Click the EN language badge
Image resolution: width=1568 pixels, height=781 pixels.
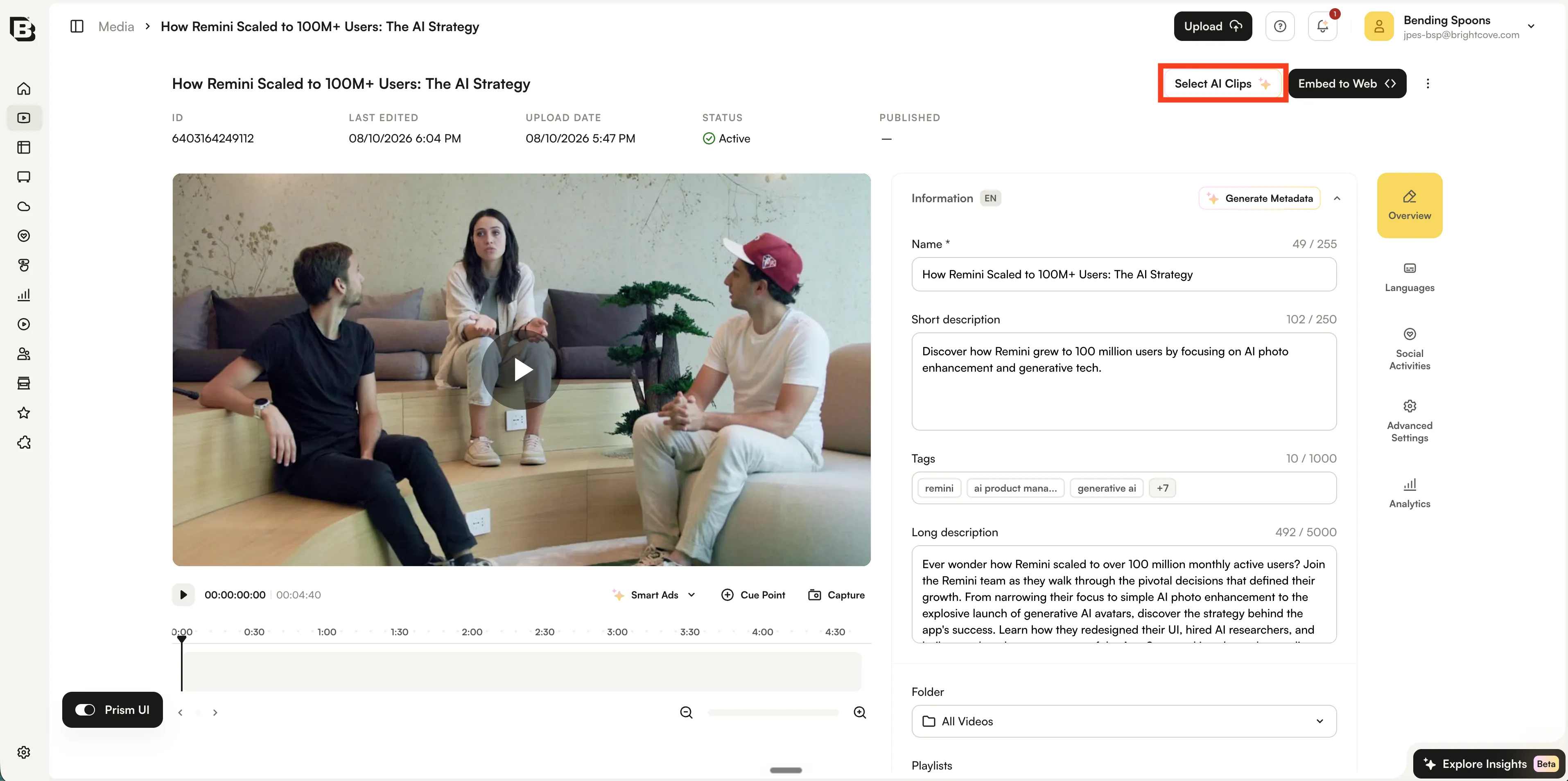990,199
